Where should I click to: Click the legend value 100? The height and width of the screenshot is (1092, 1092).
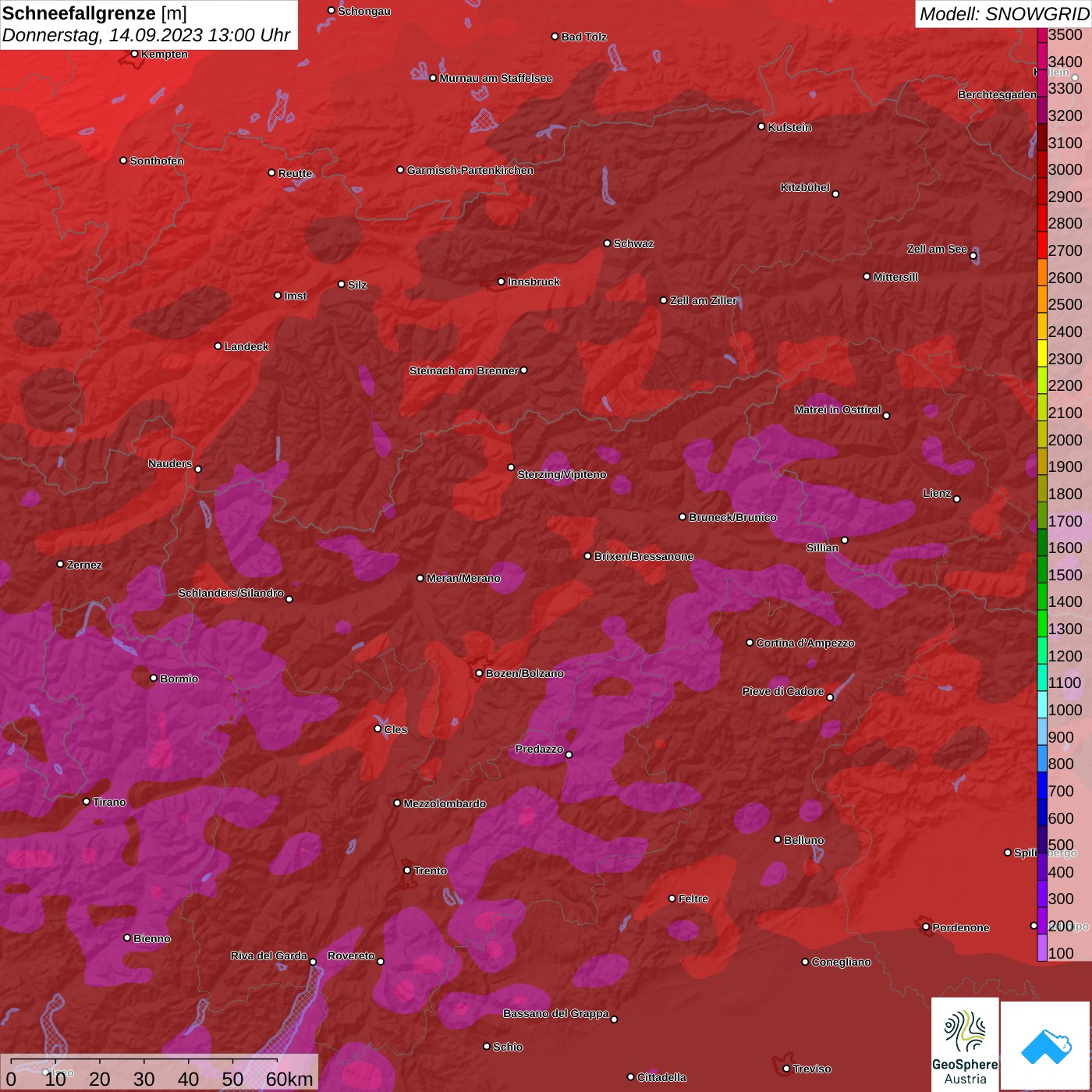point(1061,953)
